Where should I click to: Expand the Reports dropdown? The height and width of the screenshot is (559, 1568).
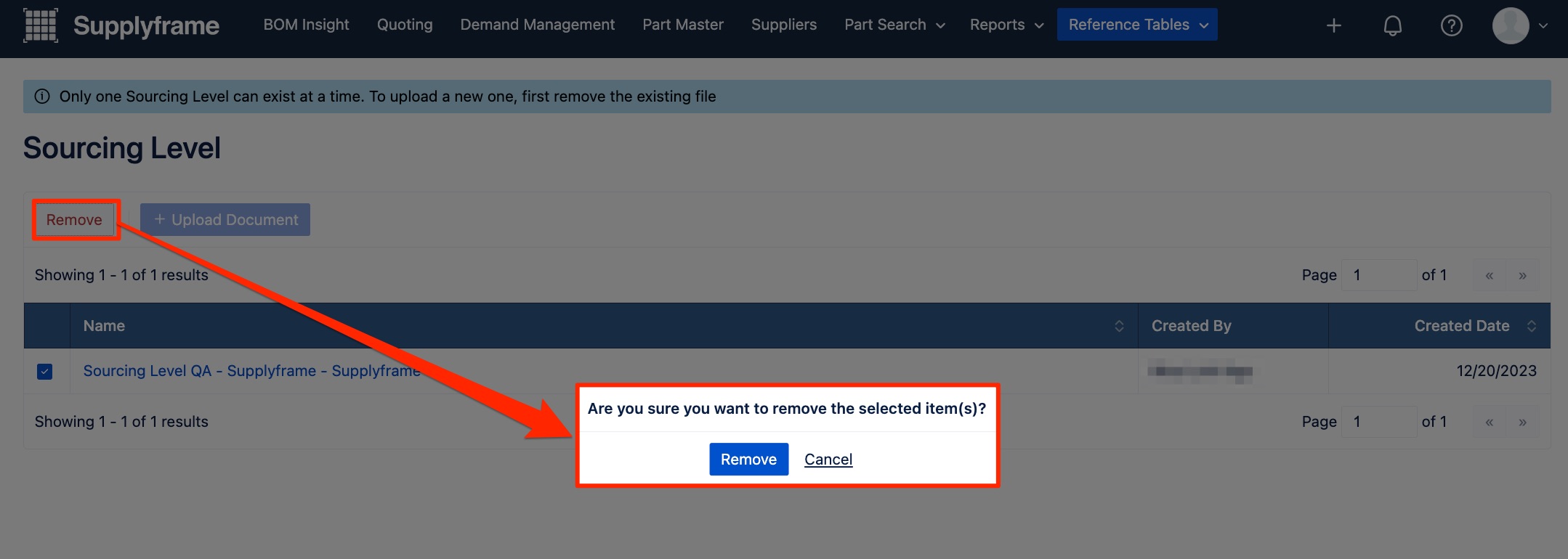(x=1006, y=25)
